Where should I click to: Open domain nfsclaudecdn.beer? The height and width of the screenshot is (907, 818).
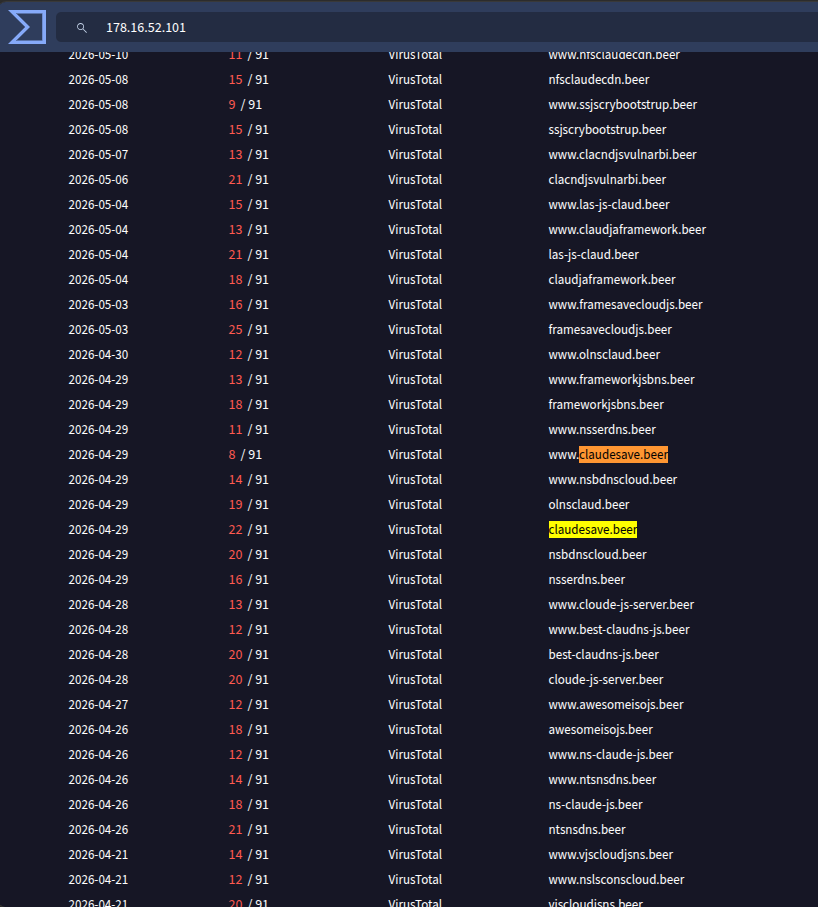pyautogui.click(x=599, y=79)
